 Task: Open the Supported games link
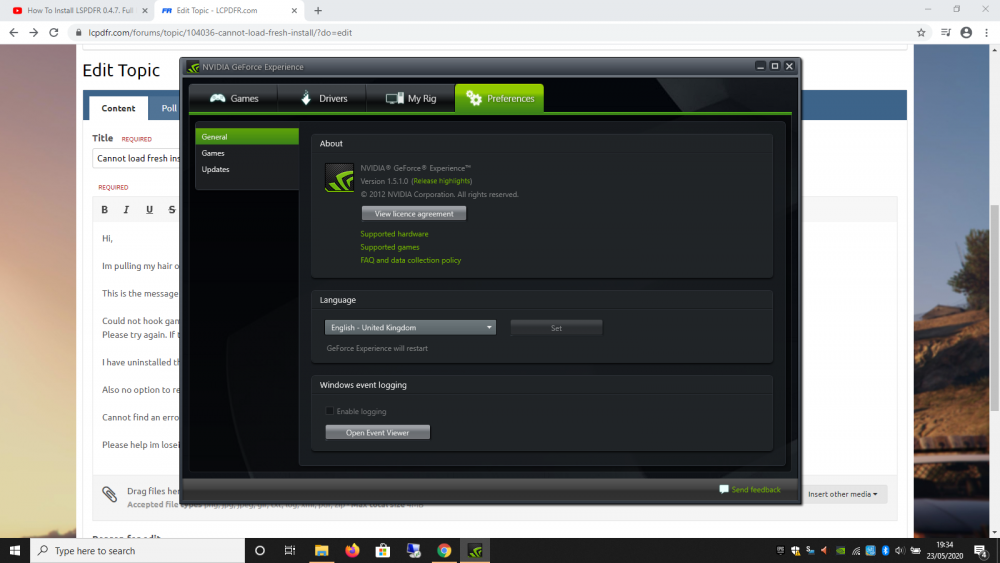390,247
